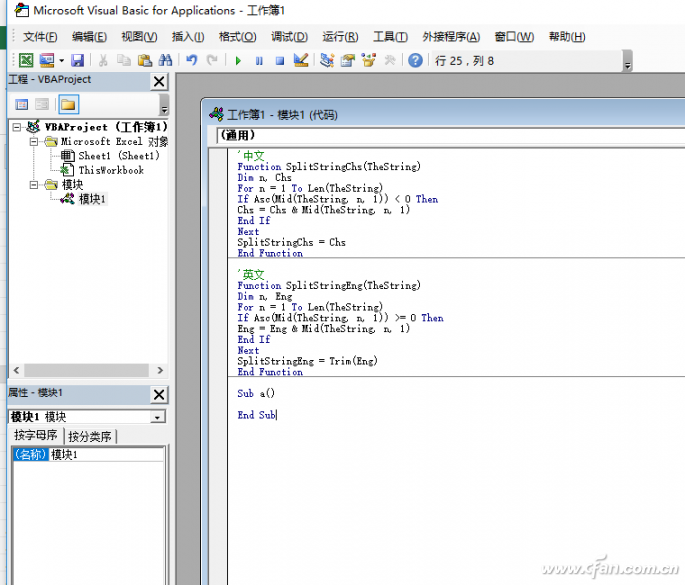This screenshot has height=585, width=685.
Task: Open Find with the binoculars icon
Action: [165, 60]
